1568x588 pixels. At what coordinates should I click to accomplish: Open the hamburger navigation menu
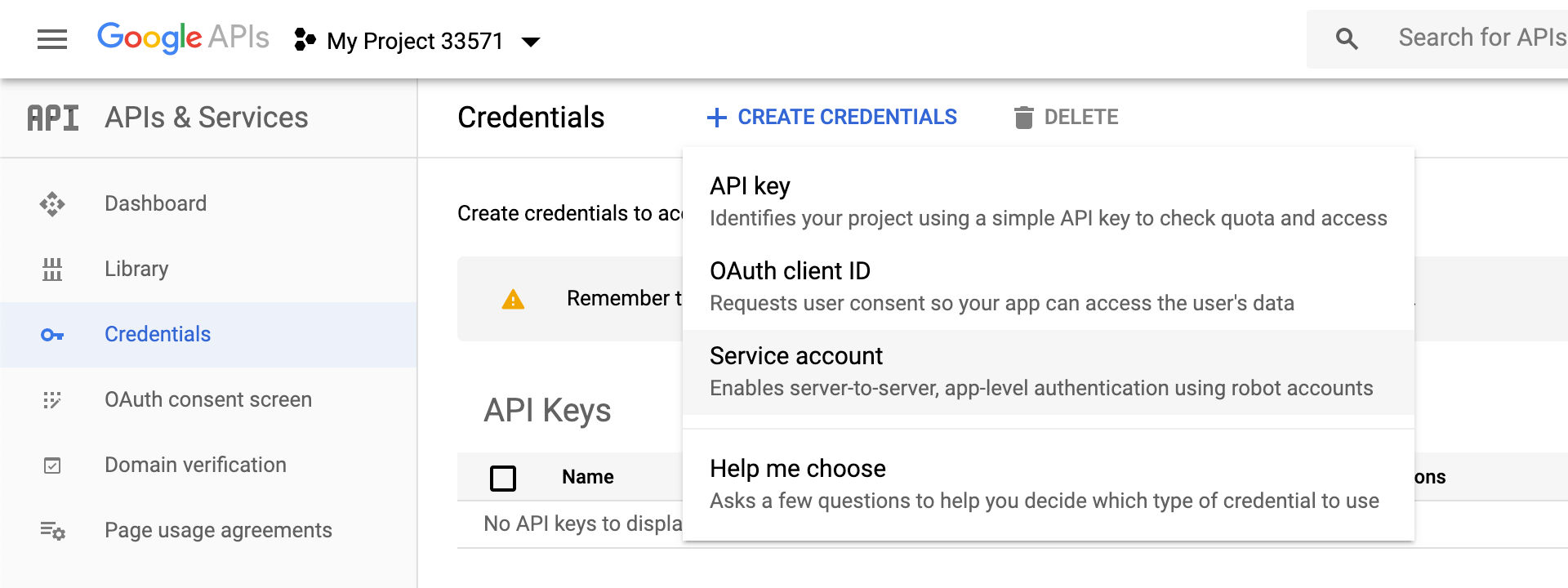(x=52, y=39)
